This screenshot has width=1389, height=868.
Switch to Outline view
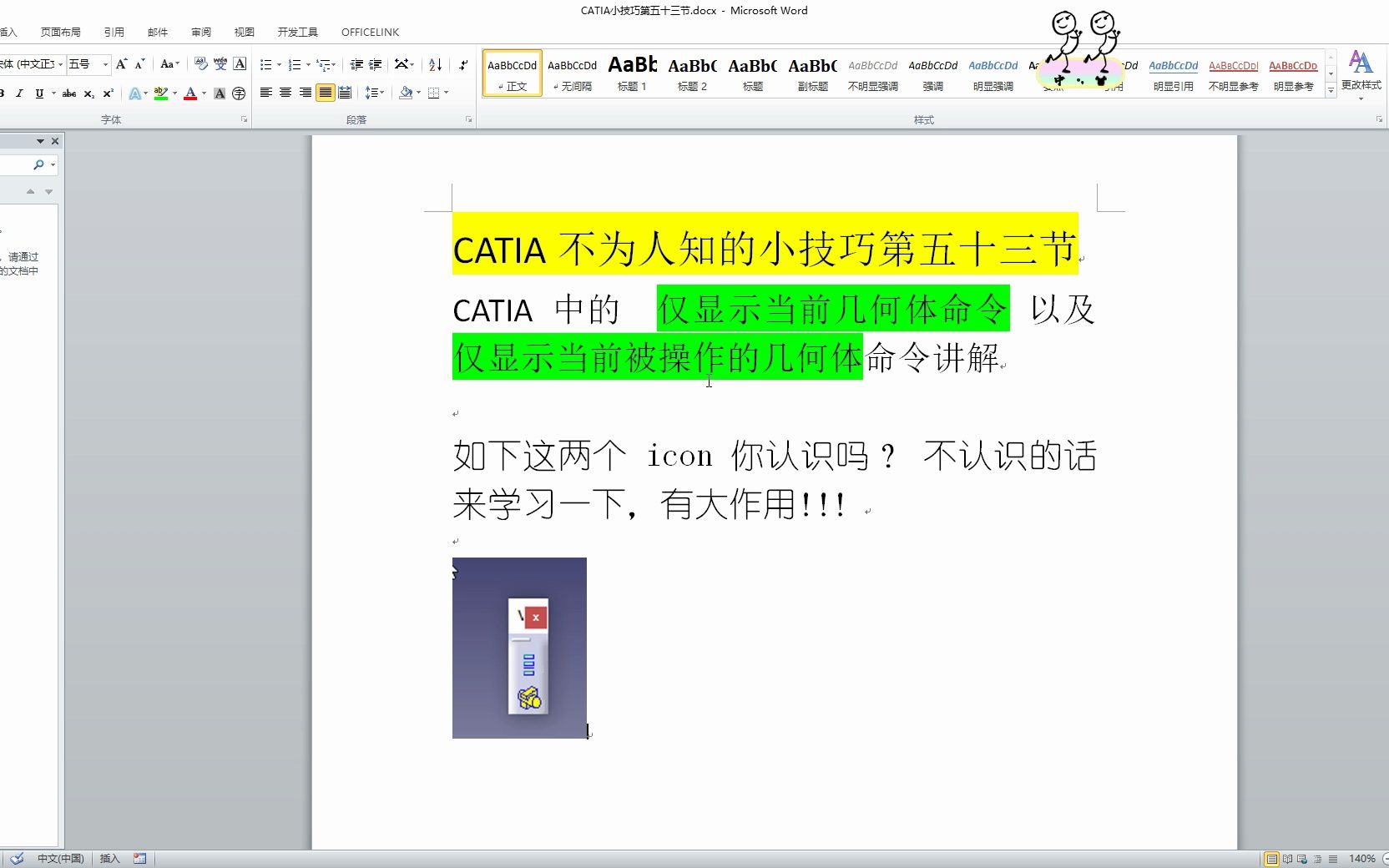[x=1318, y=859]
